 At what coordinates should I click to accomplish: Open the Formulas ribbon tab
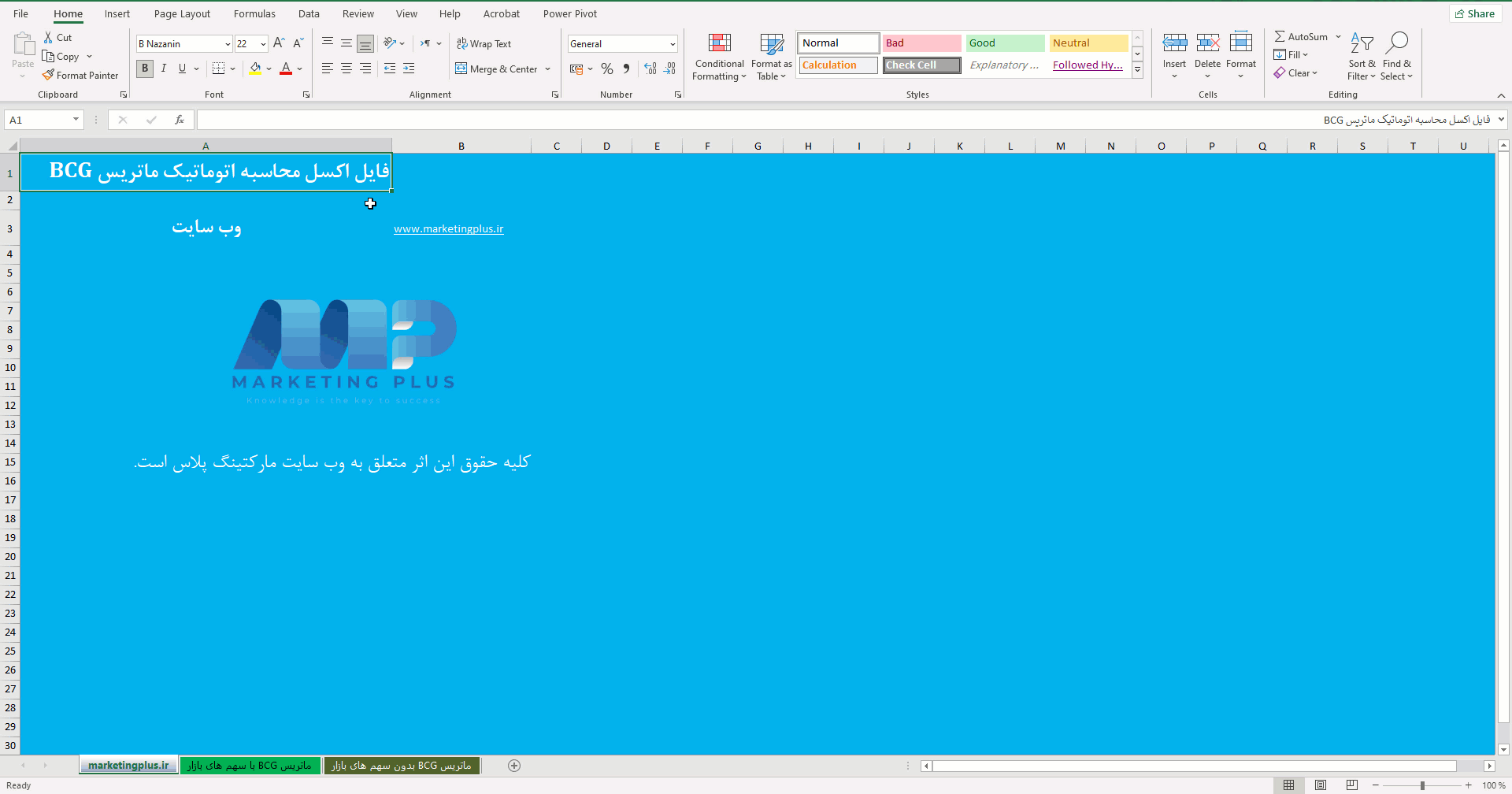click(254, 13)
